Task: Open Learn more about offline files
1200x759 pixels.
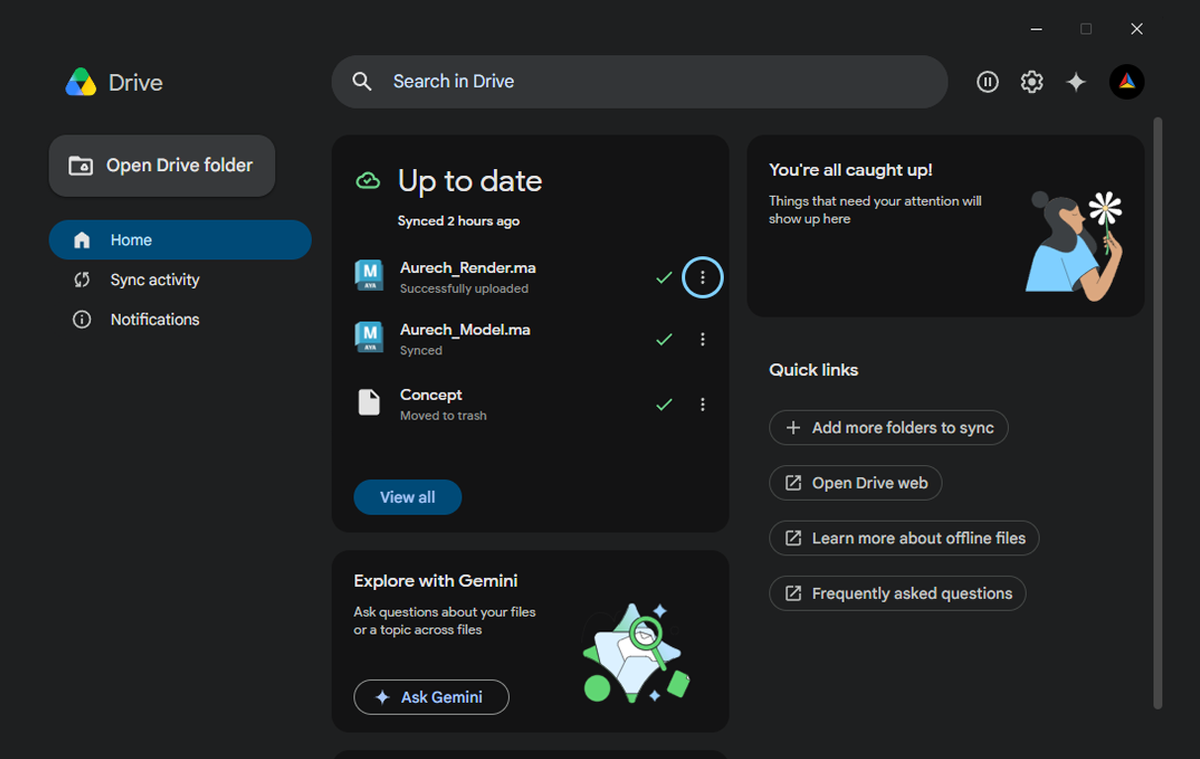Action: (904, 538)
